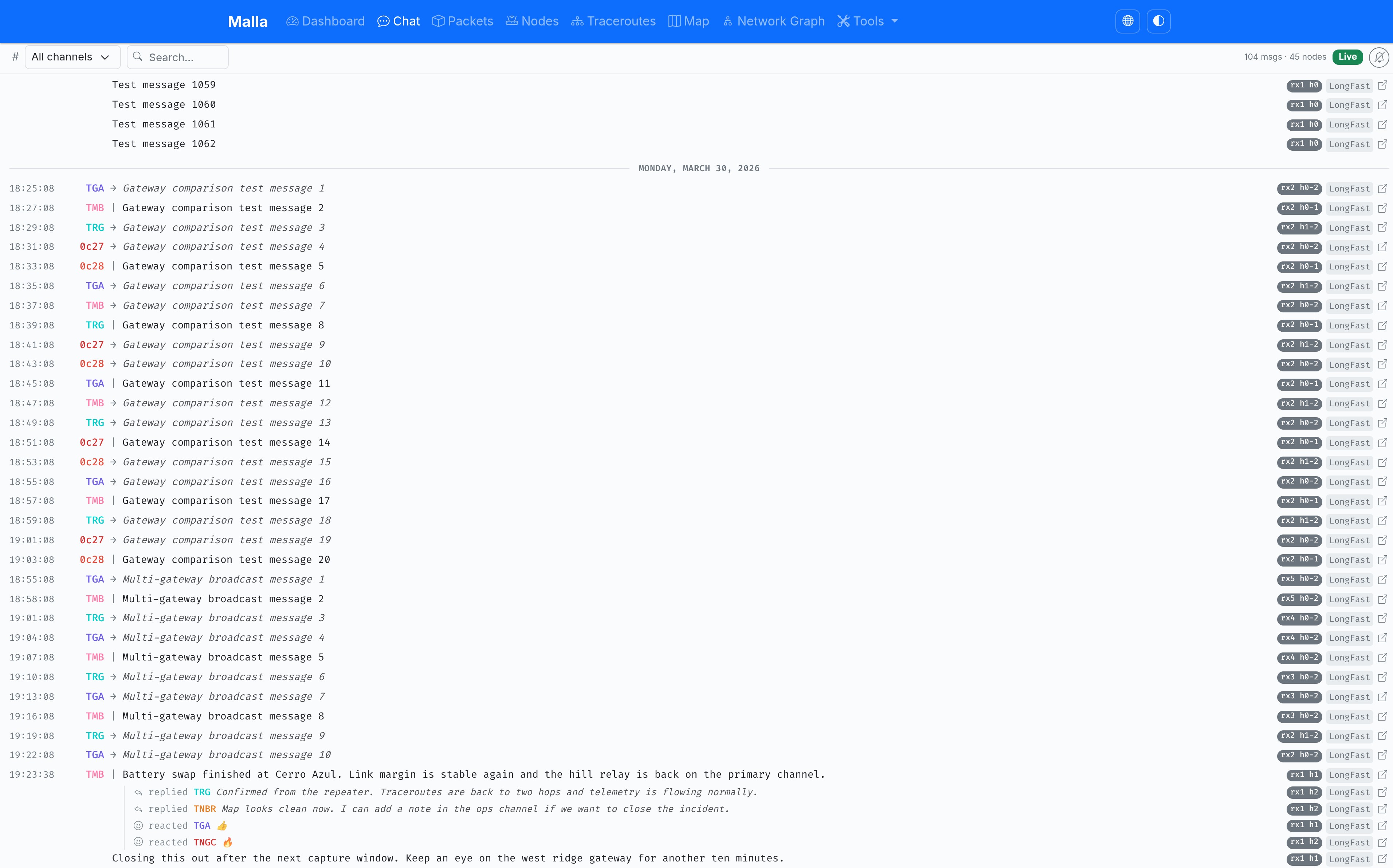Select text 'Gateway comparison test message 11'
The image size is (1393, 868).
pos(226,383)
